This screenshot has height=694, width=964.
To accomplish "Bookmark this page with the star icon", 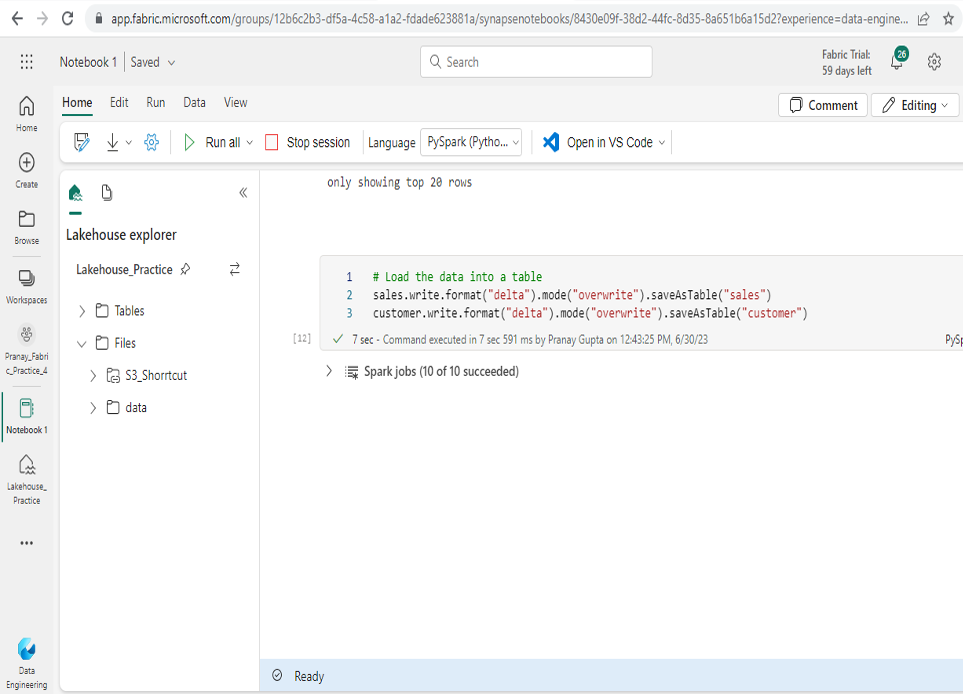I will click(949, 18).
